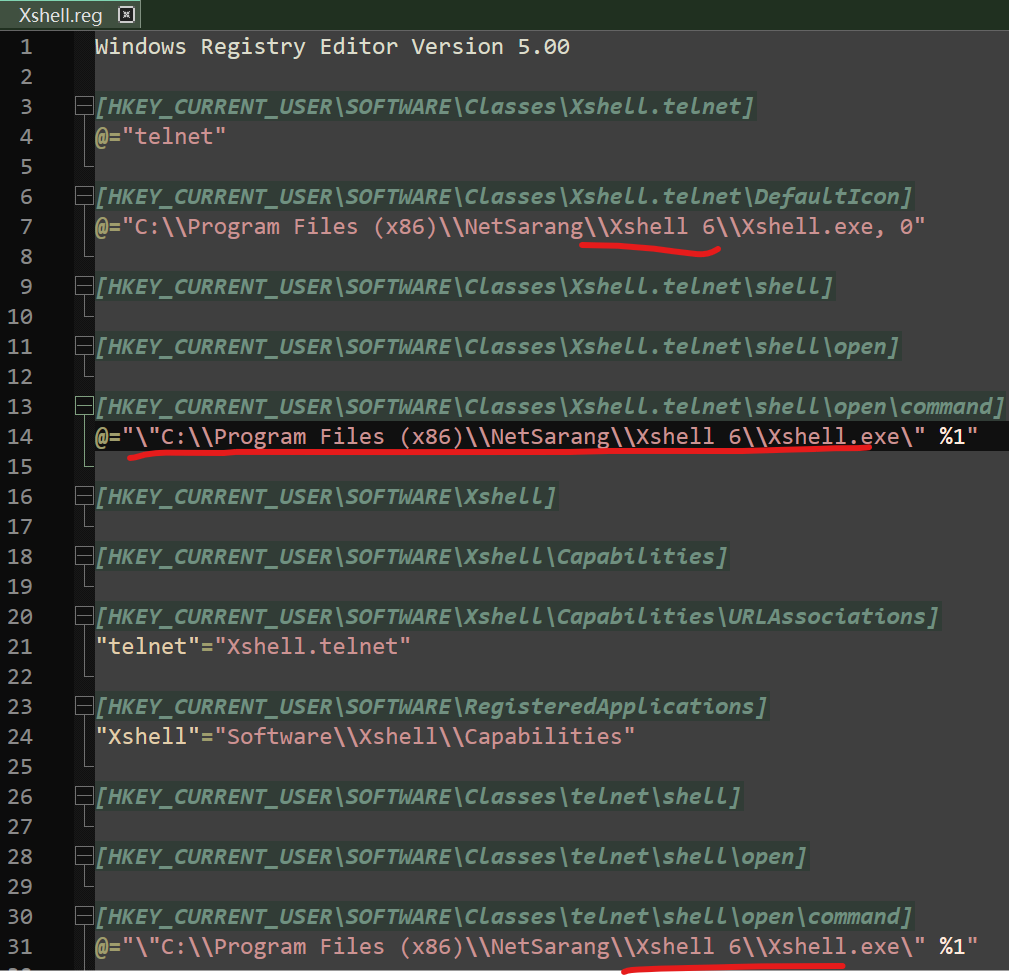1009x975 pixels.
Task: Click line number 15 in the gutter
Action: 19,467
